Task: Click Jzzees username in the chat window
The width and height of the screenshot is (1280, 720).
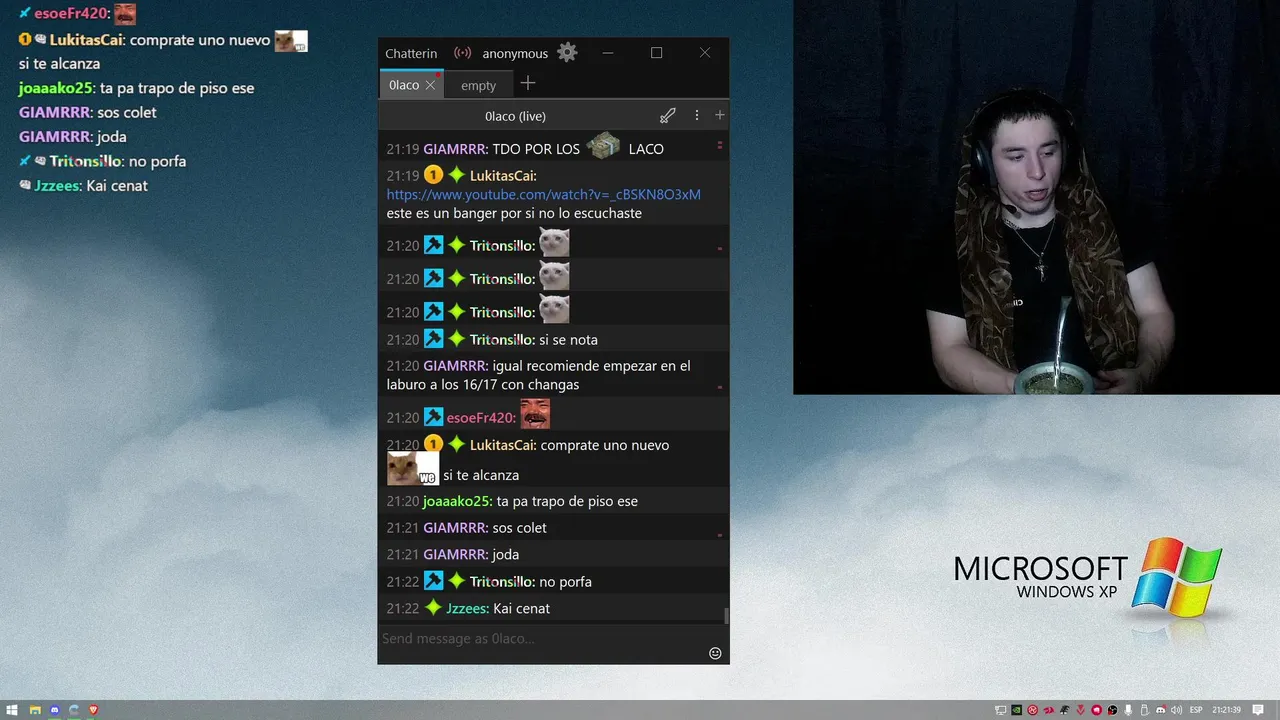Action: click(467, 609)
